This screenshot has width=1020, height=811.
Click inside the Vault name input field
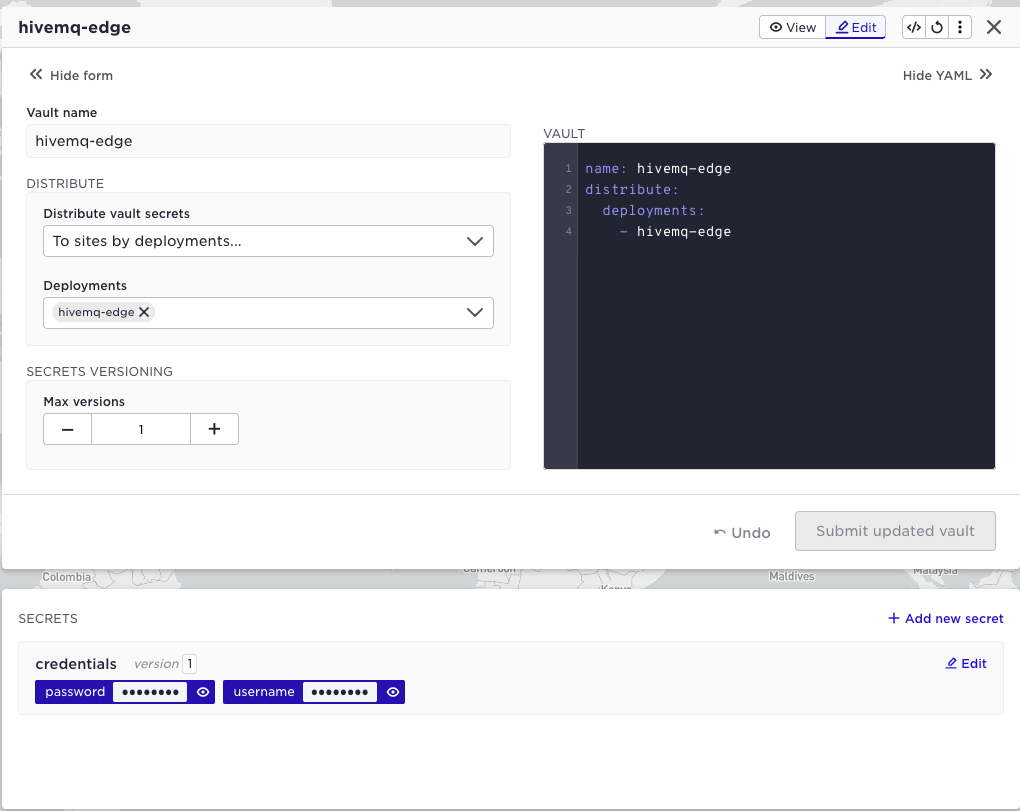[268, 141]
